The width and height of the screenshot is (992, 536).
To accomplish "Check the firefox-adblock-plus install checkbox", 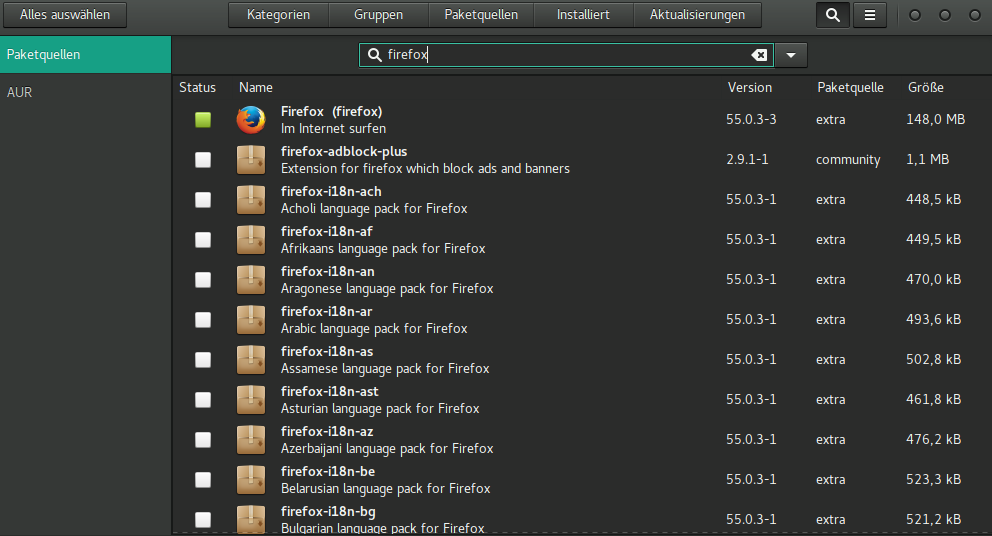I will (203, 160).
